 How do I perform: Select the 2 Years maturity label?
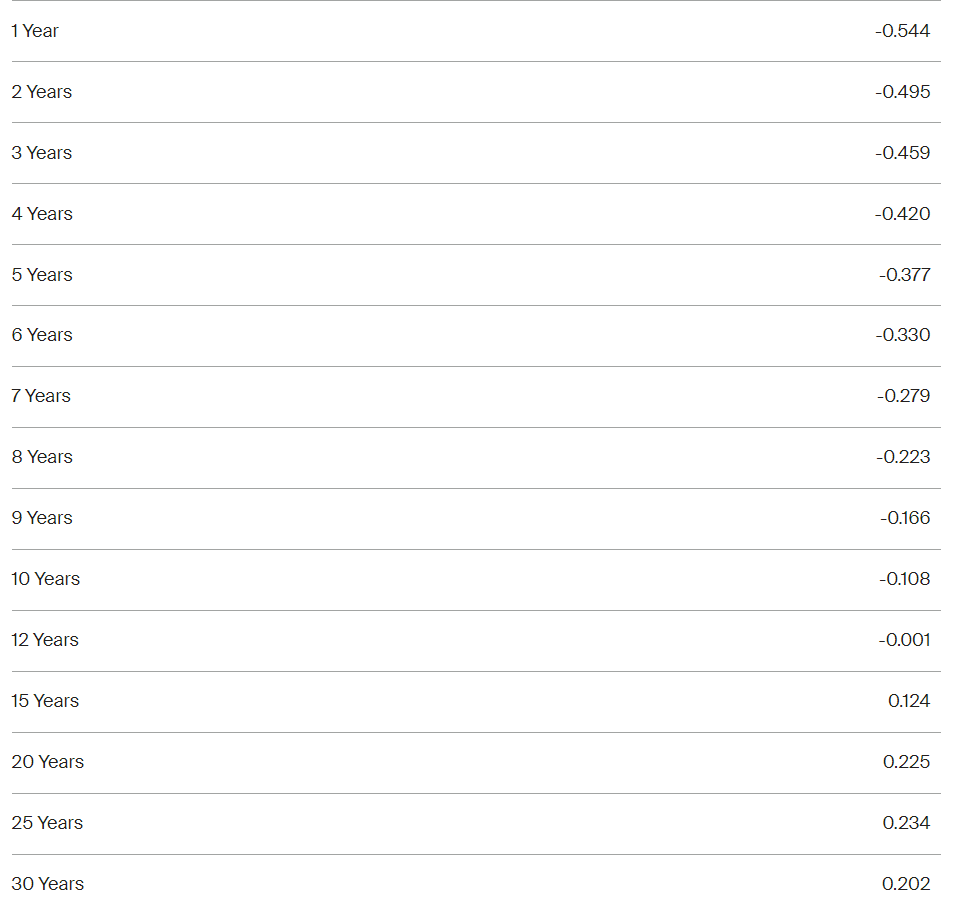point(41,92)
